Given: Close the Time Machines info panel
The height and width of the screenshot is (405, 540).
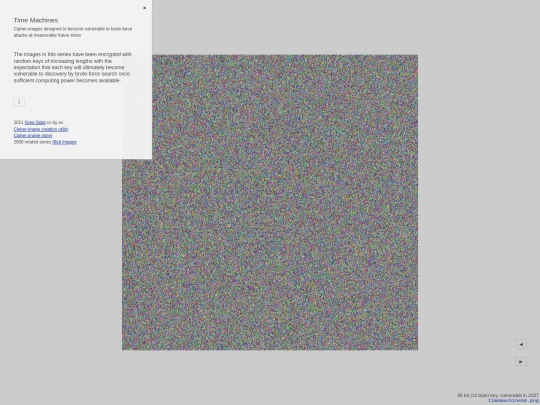Looking at the screenshot, I should (x=144, y=8).
